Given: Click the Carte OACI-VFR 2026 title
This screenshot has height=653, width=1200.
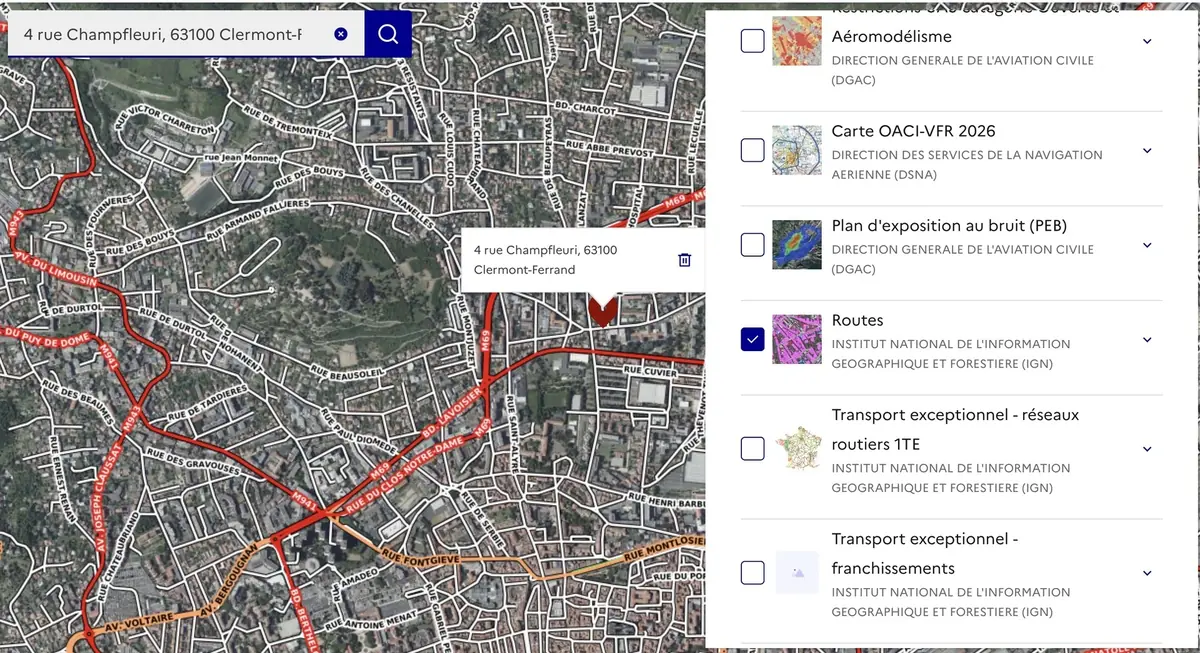Looking at the screenshot, I should tap(913, 131).
